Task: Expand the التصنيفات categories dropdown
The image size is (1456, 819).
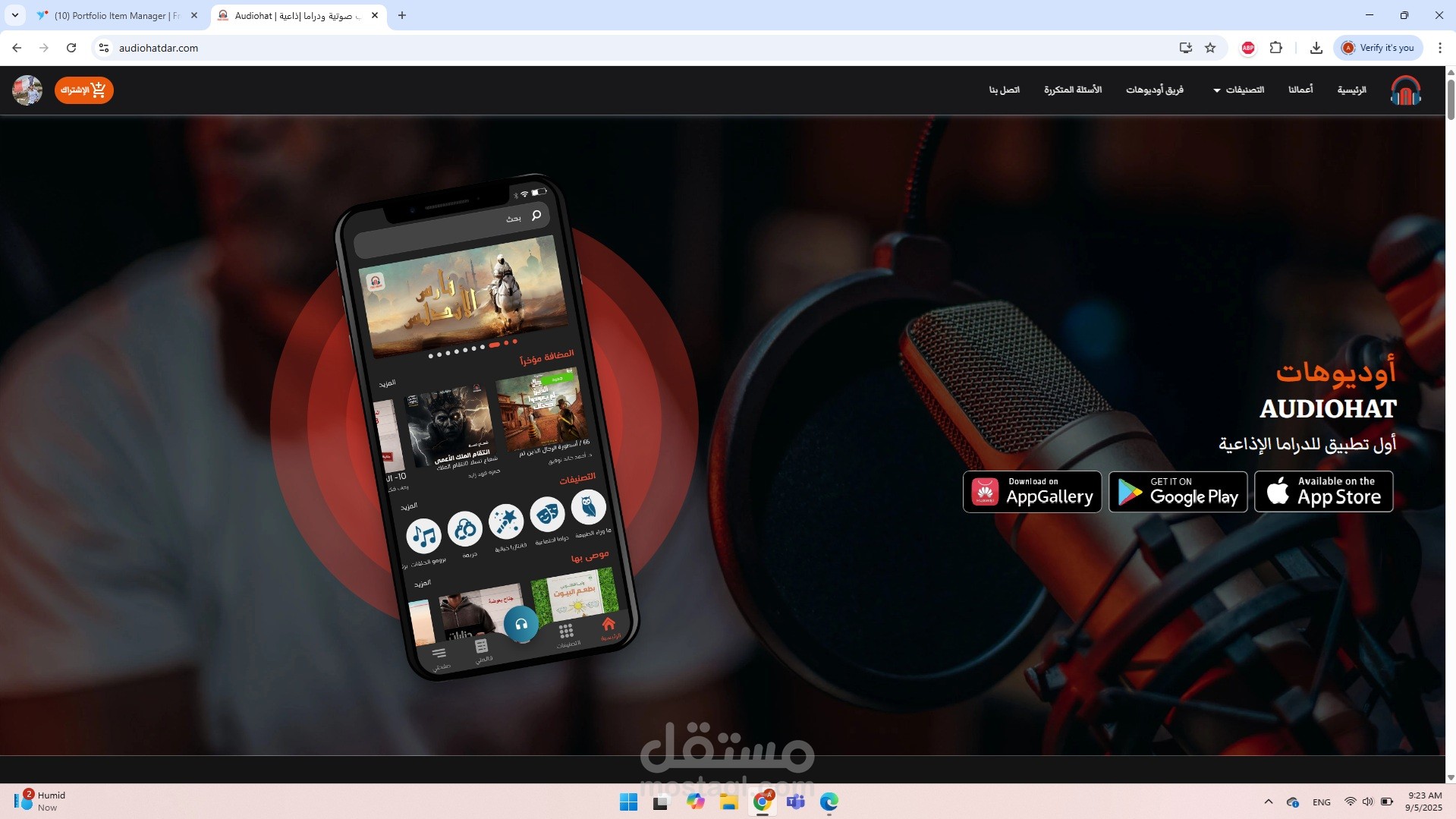Action: coord(1239,90)
